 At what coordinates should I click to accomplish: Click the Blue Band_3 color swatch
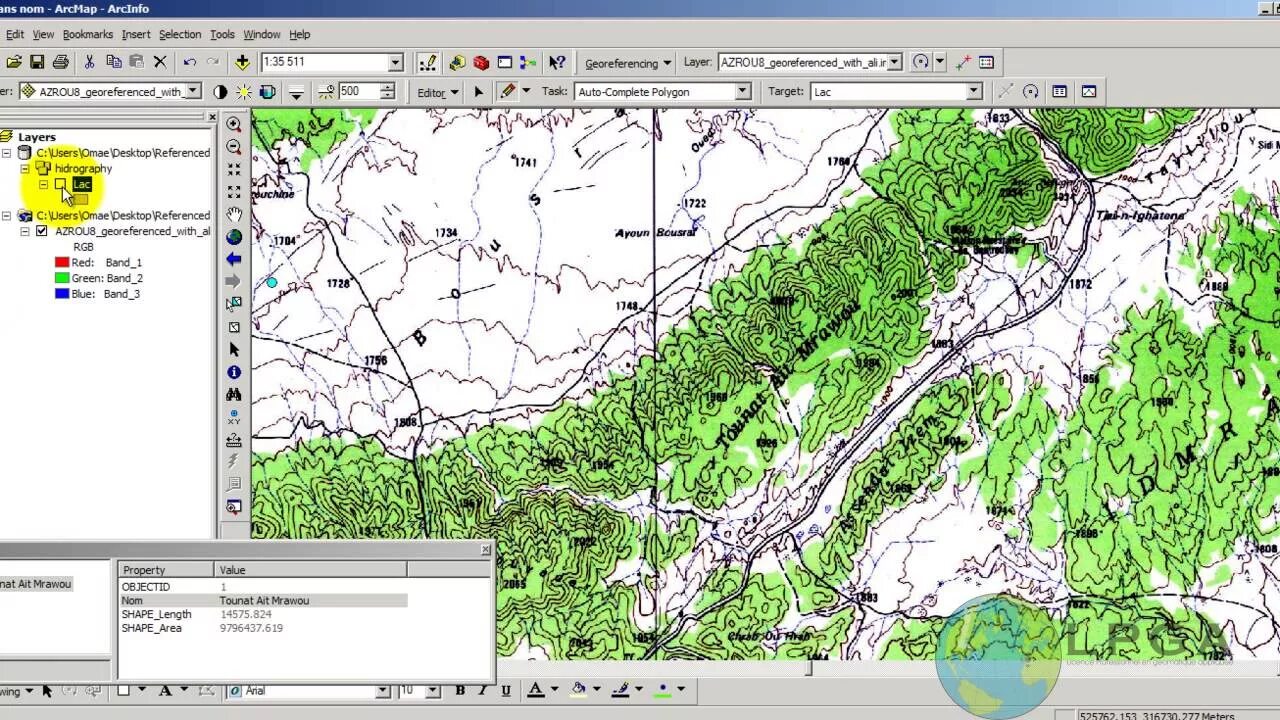(61, 294)
